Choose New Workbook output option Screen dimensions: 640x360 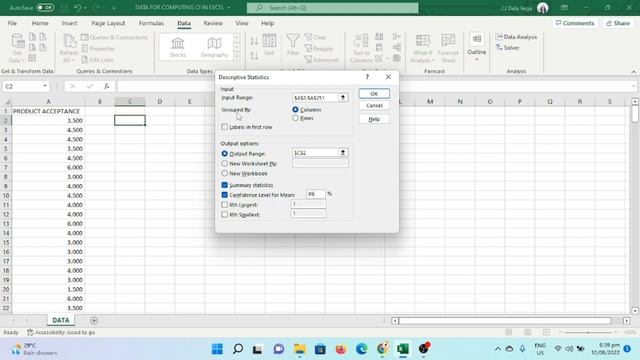pyautogui.click(x=224, y=173)
